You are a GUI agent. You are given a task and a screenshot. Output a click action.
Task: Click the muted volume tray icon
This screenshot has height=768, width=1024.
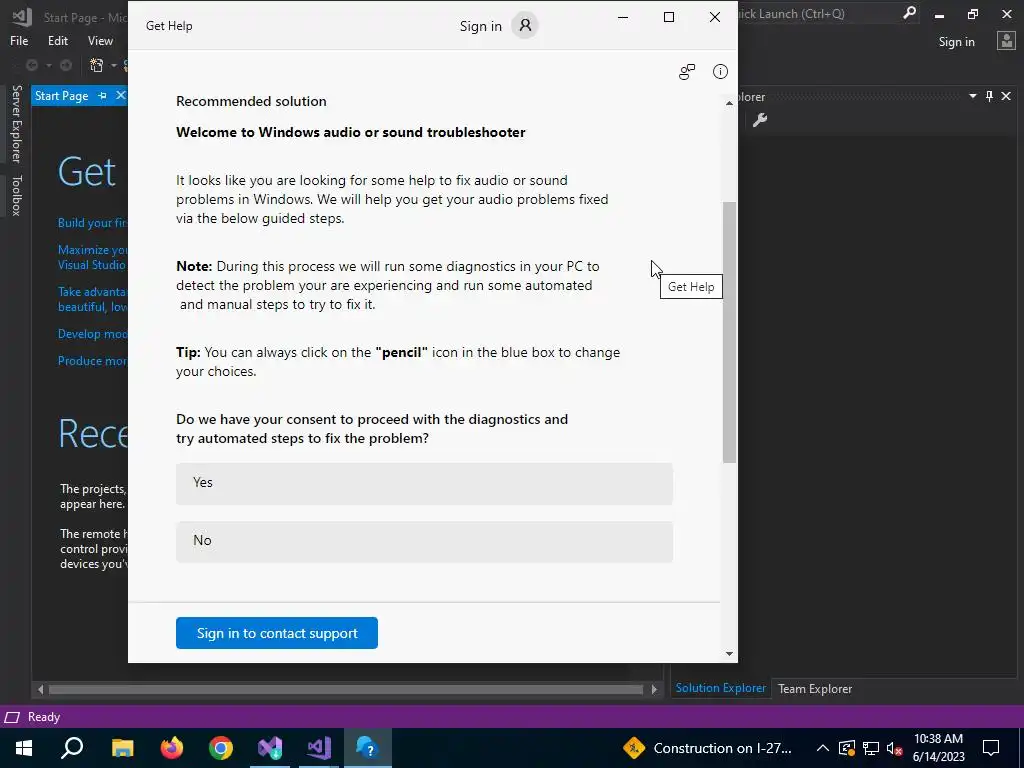894,748
